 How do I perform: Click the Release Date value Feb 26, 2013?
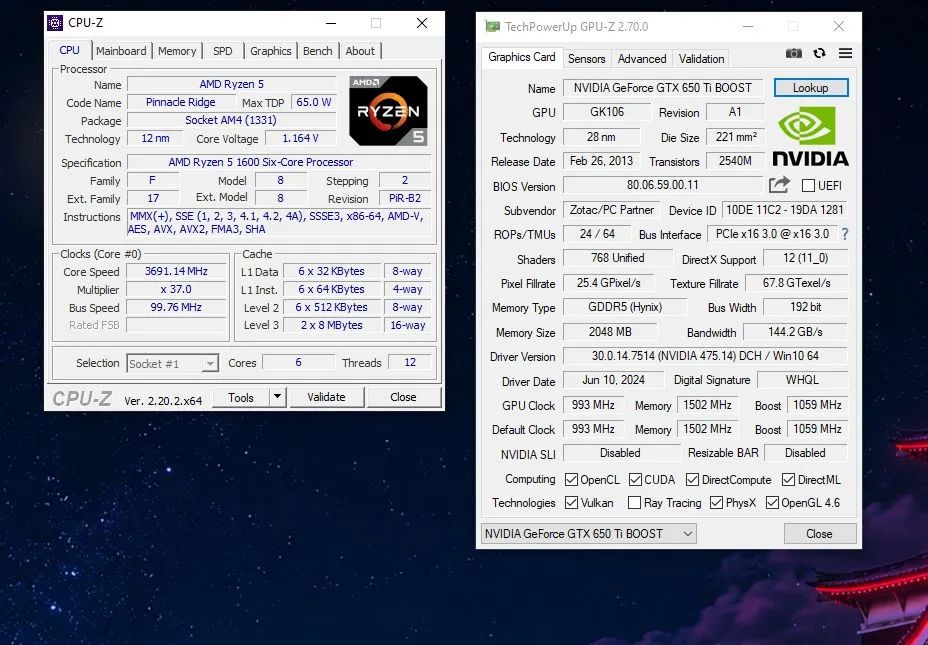[x=601, y=161]
